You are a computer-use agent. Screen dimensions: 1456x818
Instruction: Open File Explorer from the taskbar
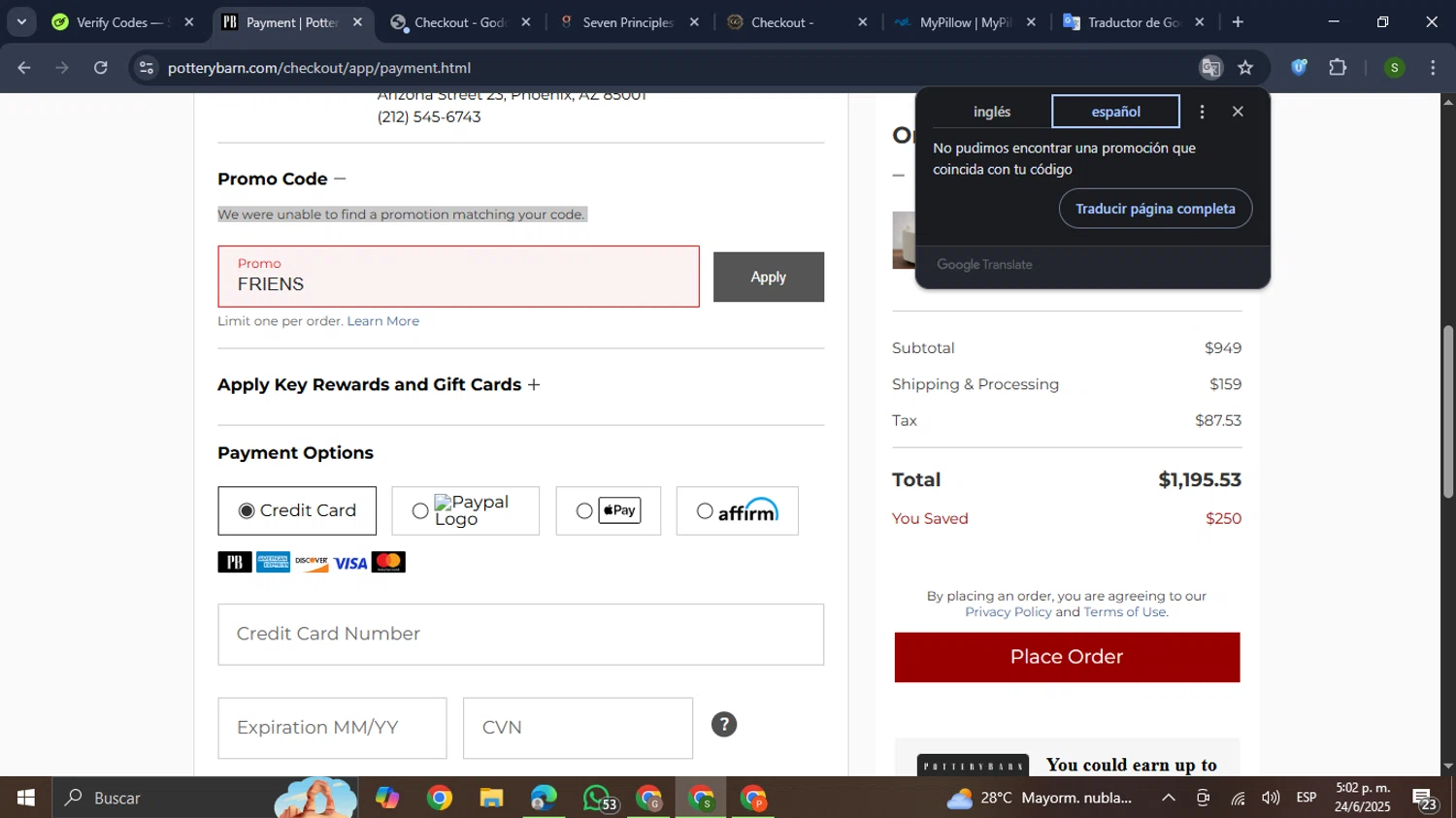coord(491,798)
